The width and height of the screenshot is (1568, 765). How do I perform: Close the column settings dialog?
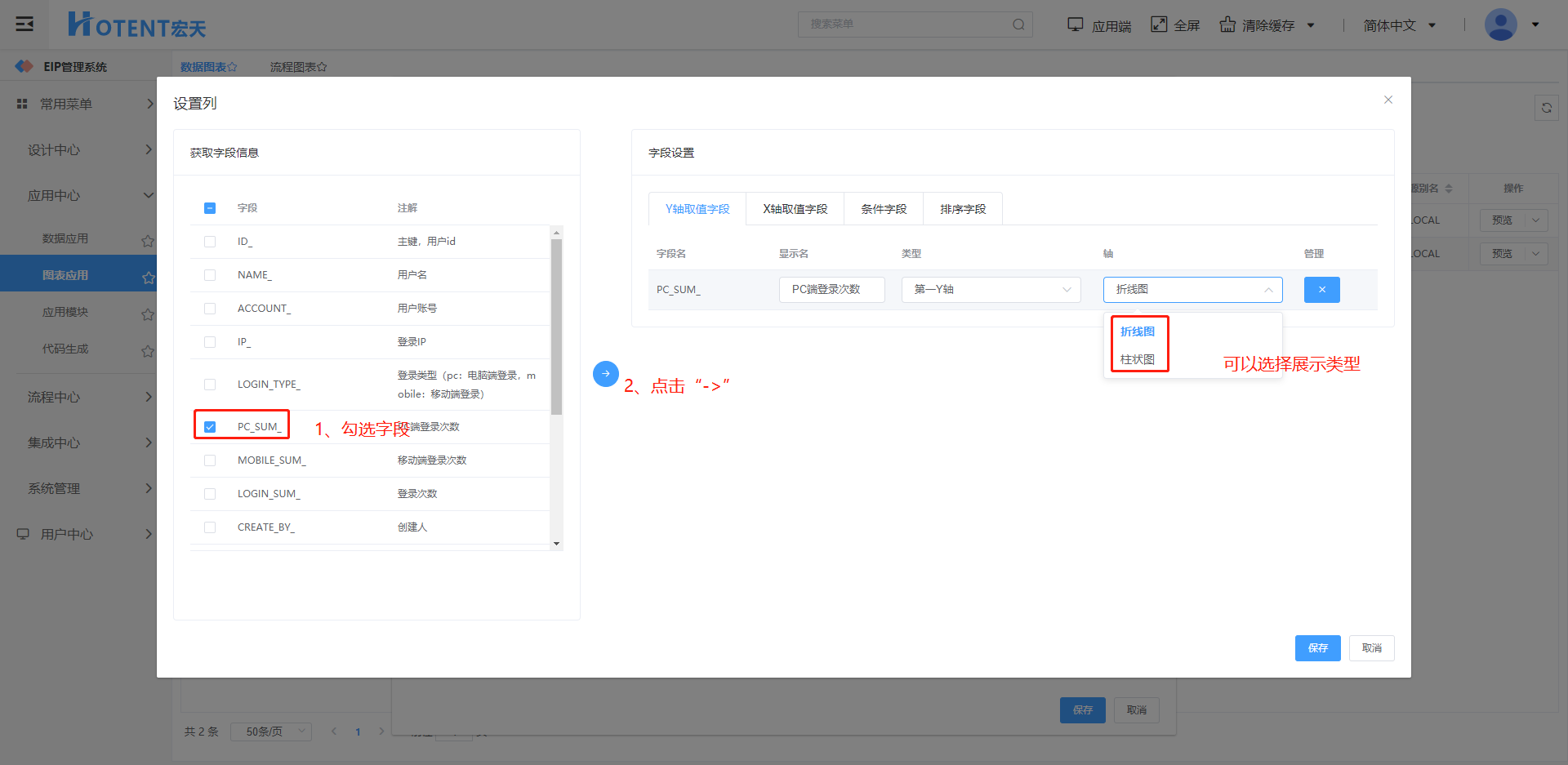click(1388, 100)
